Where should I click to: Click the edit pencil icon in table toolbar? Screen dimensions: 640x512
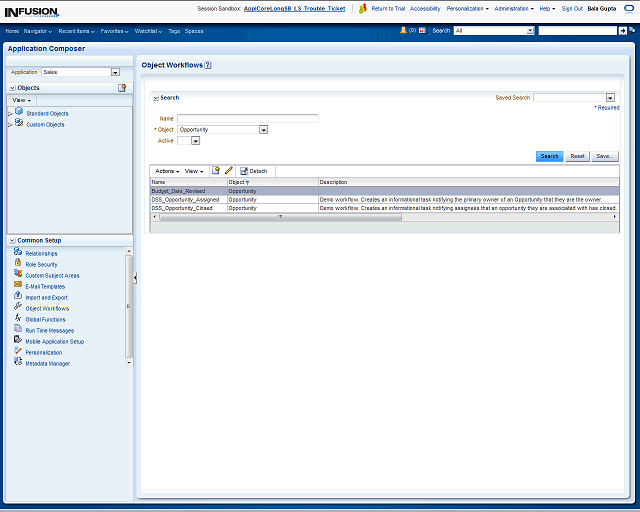(x=229, y=171)
